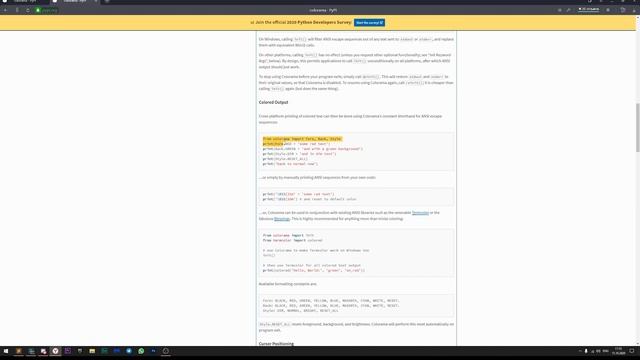Click the print back to normal code line
640x360 pixels.
click(290, 164)
